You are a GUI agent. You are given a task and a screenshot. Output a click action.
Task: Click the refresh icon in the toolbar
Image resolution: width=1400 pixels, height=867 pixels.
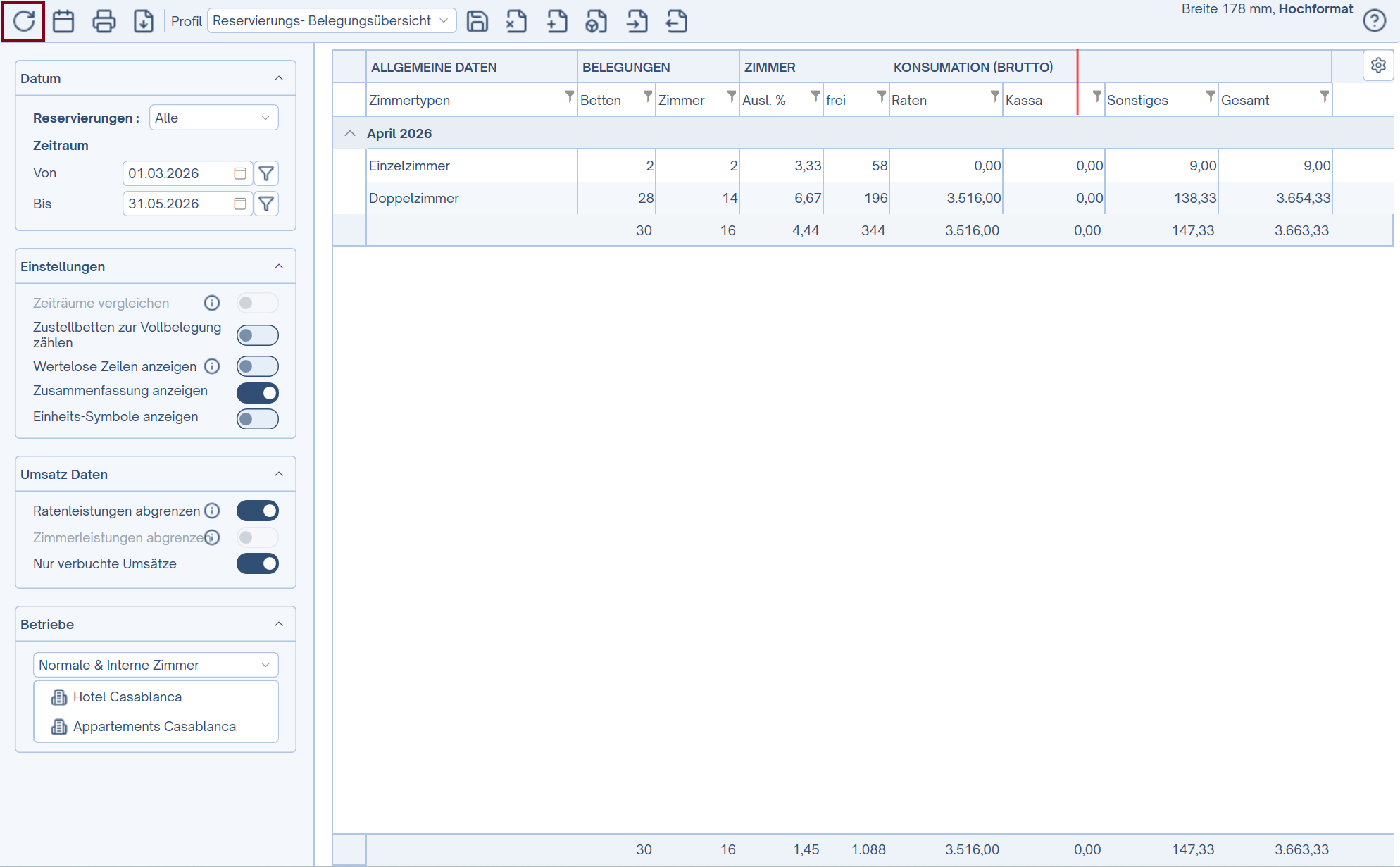pyautogui.click(x=24, y=21)
